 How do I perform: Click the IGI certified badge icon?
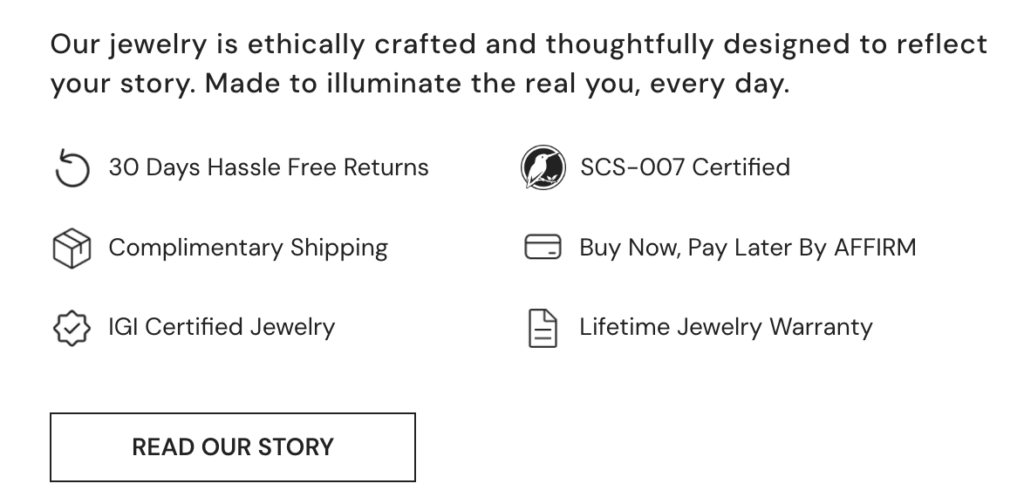pos(71,328)
